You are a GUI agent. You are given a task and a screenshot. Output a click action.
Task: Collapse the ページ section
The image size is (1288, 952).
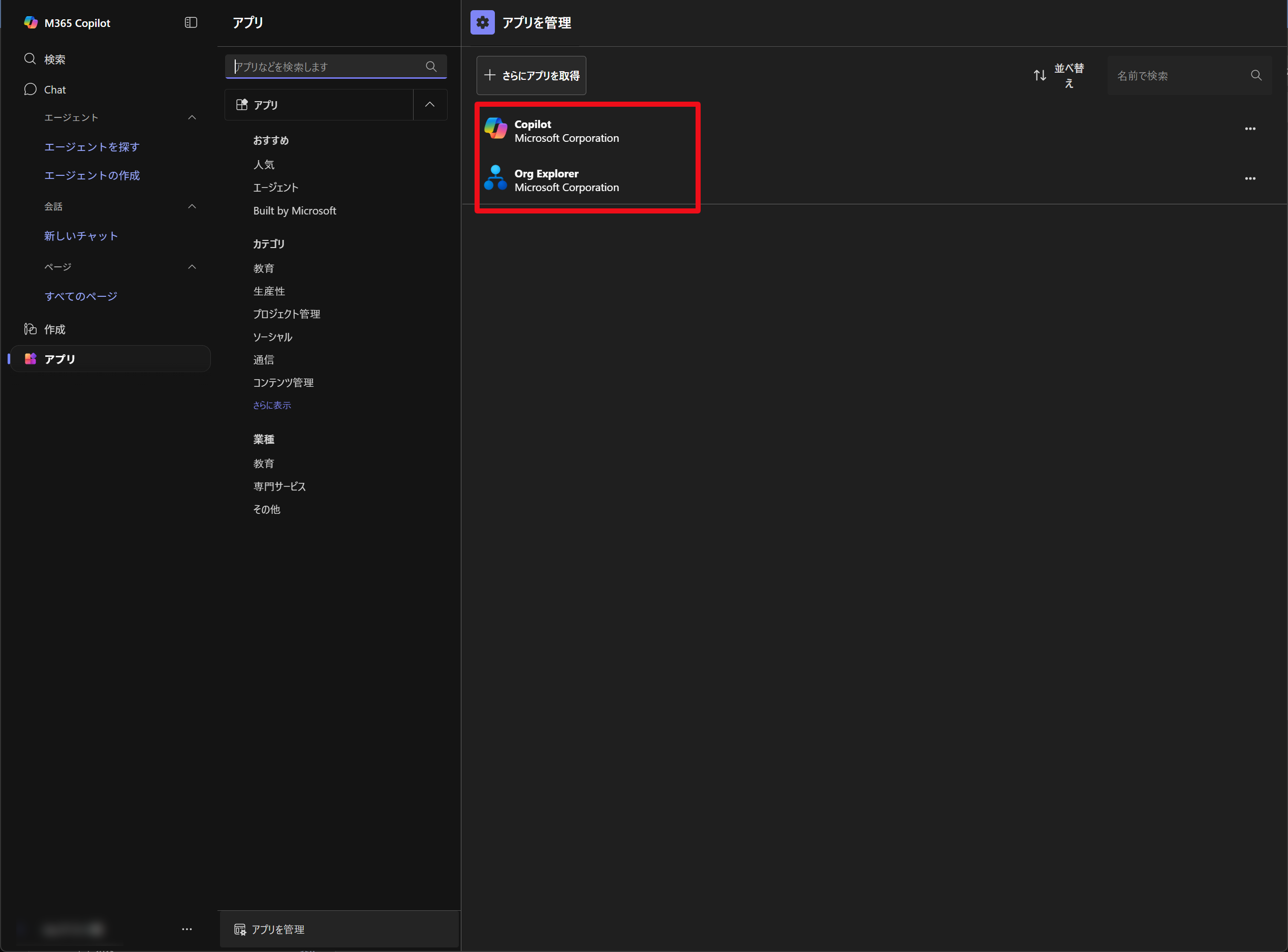pyautogui.click(x=192, y=267)
